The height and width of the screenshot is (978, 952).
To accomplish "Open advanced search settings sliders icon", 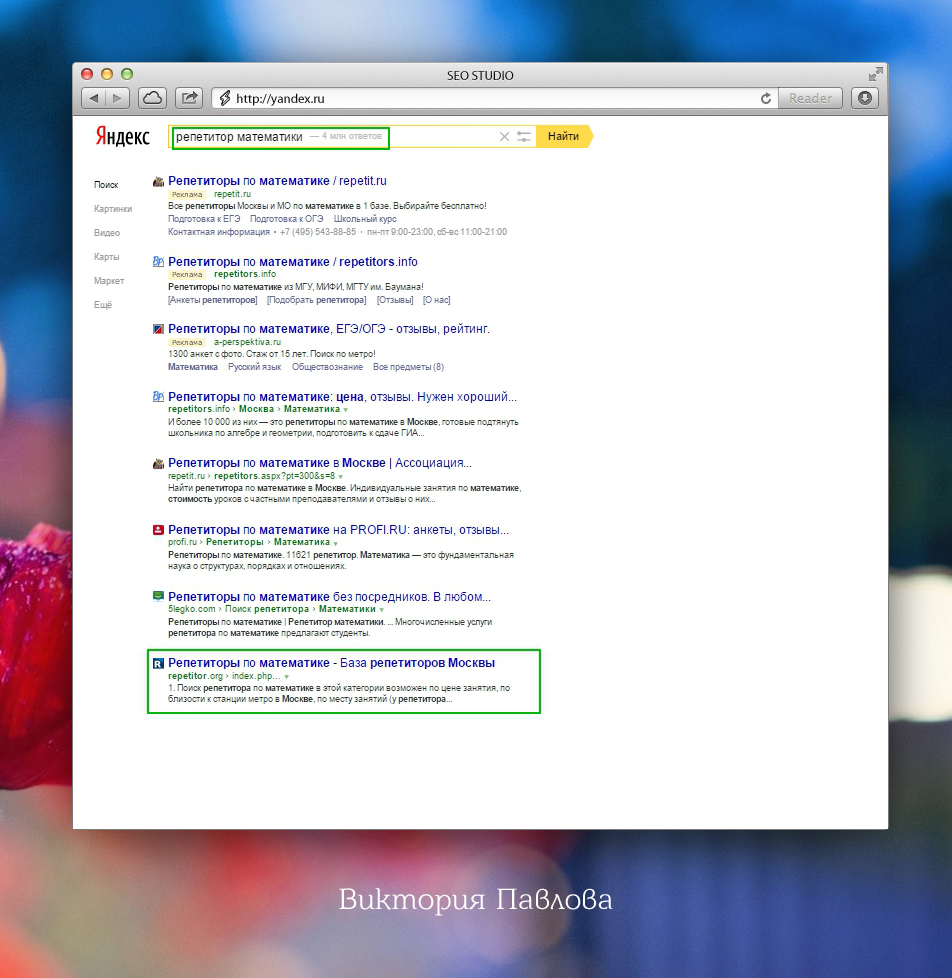I will pyautogui.click(x=524, y=137).
